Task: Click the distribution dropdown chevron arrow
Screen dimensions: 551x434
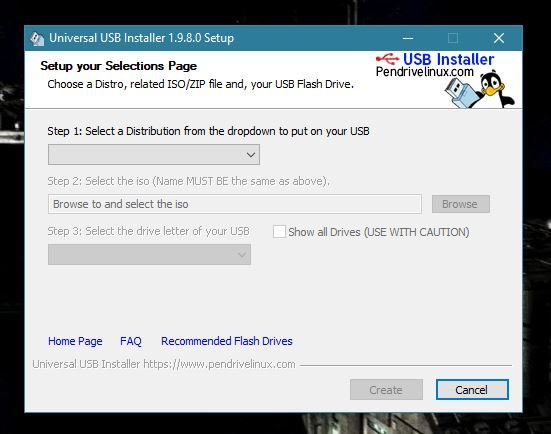Action: [251, 155]
